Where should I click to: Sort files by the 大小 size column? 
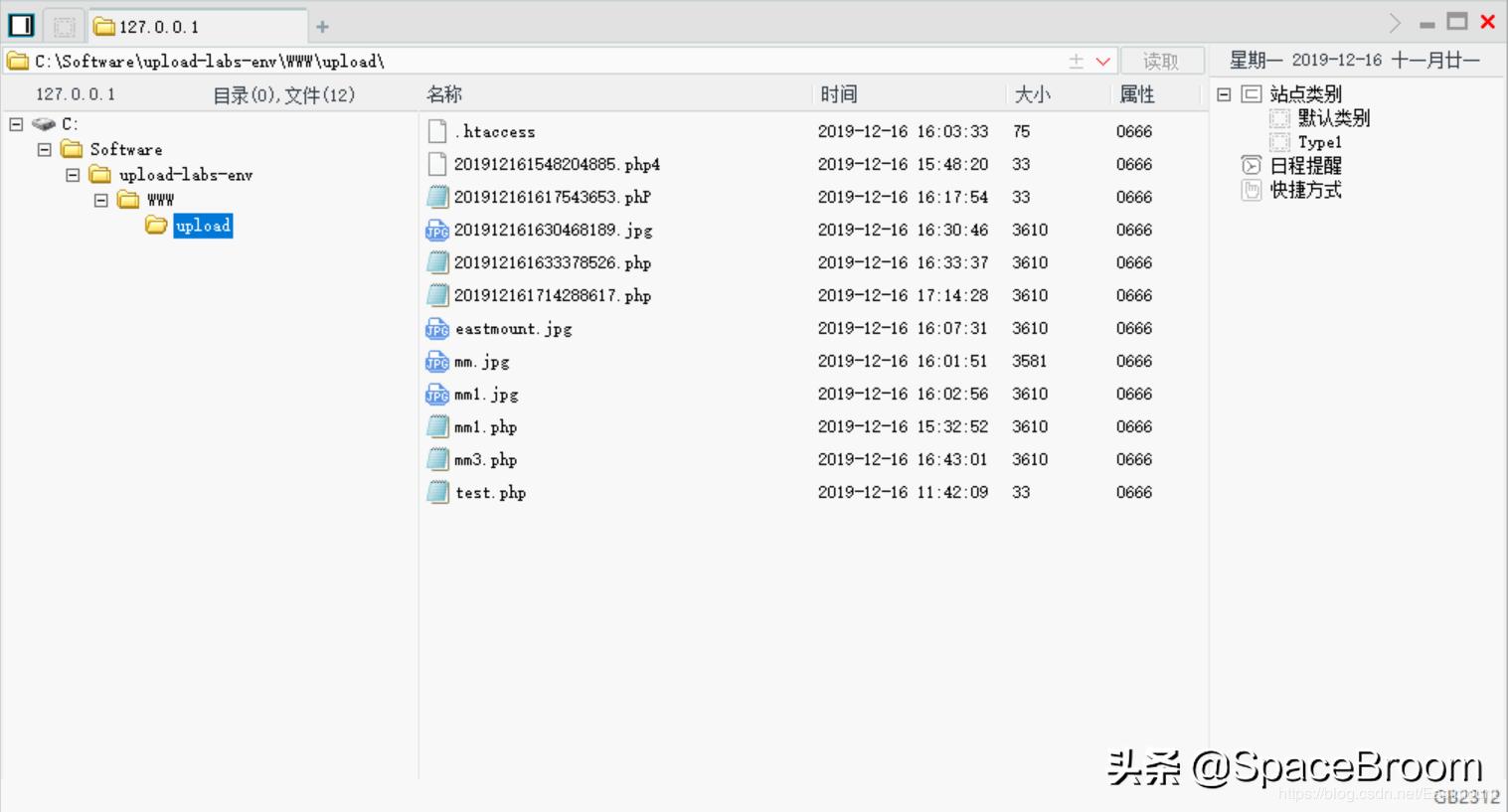pyautogui.click(x=1033, y=93)
